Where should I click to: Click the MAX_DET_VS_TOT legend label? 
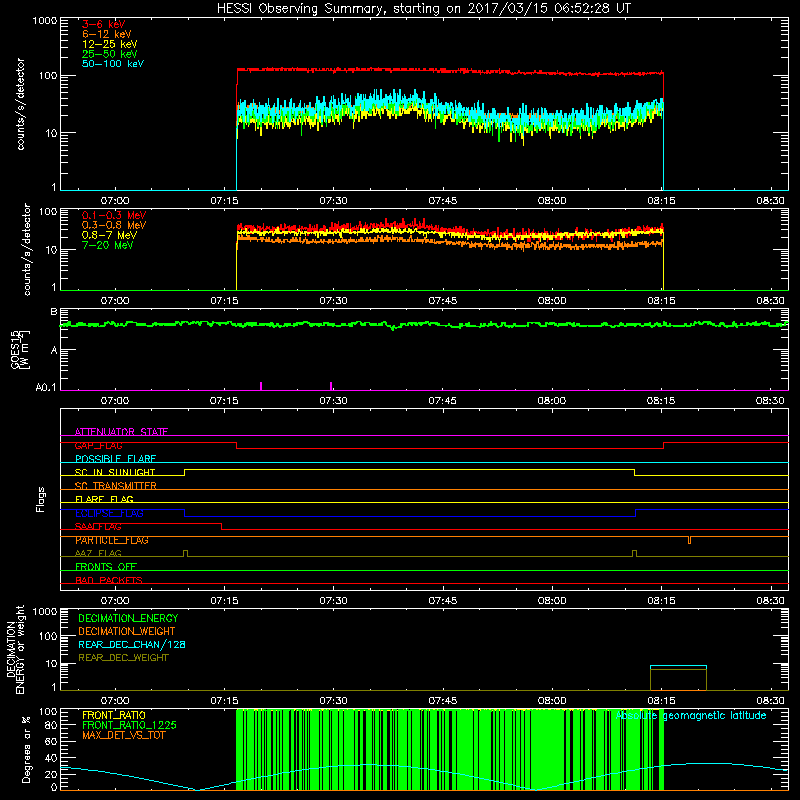123,735
